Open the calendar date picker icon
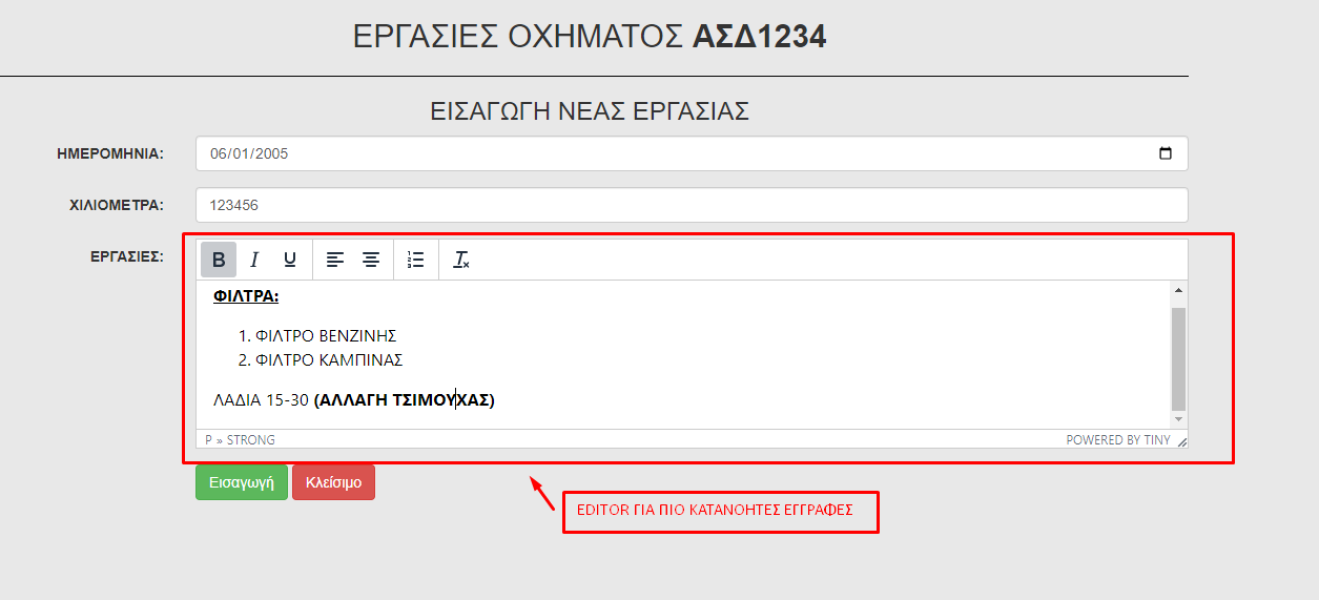Screen dimensions: 1319x600 1165,154
